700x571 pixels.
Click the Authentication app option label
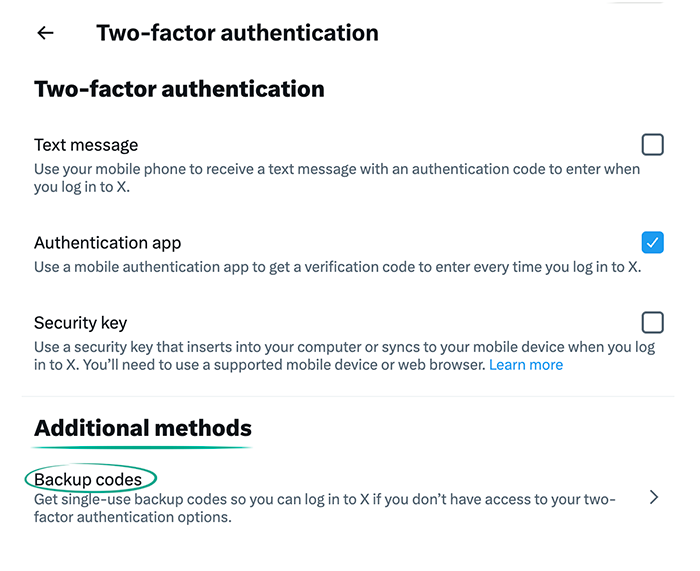click(107, 243)
